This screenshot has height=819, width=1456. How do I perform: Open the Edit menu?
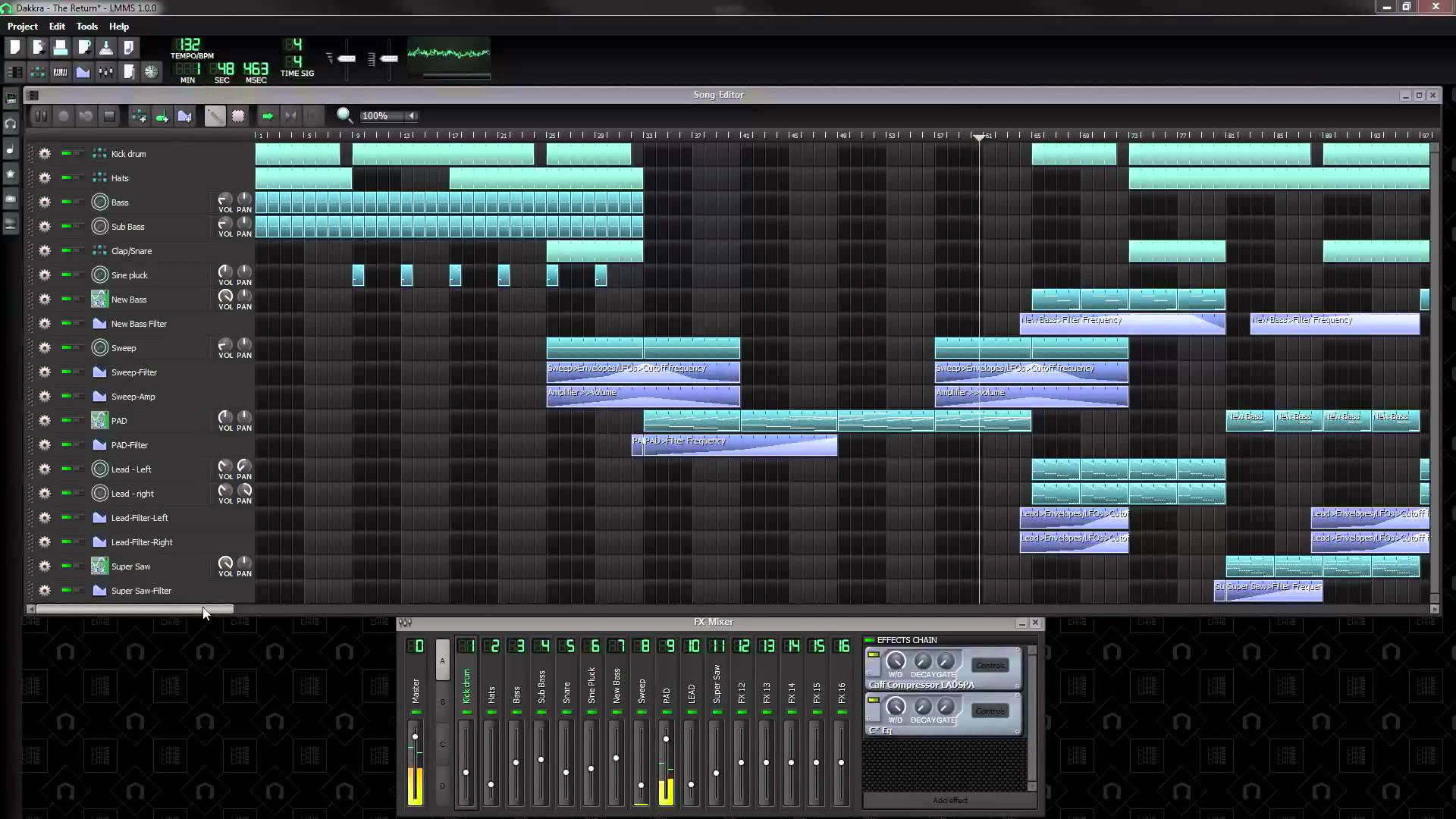(57, 25)
